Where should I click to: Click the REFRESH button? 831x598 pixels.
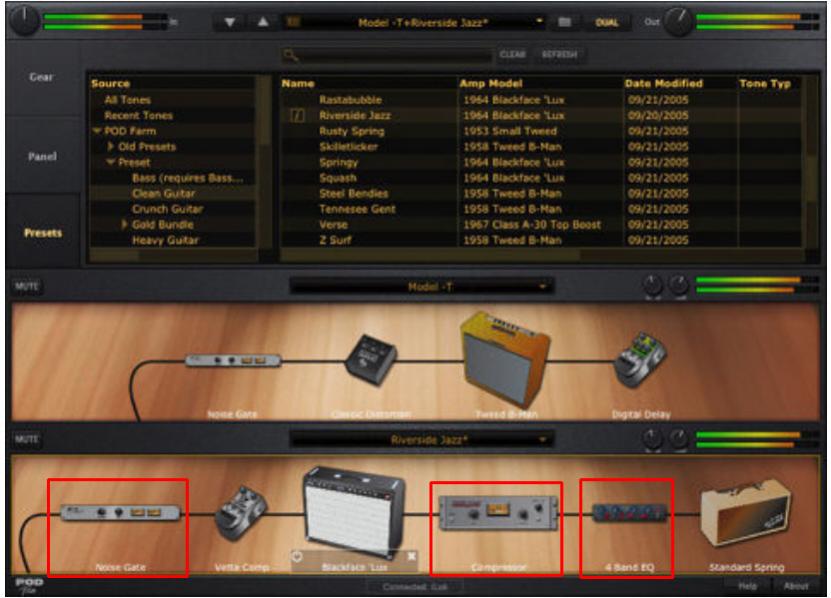pyautogui.click(x=559, y=54)
